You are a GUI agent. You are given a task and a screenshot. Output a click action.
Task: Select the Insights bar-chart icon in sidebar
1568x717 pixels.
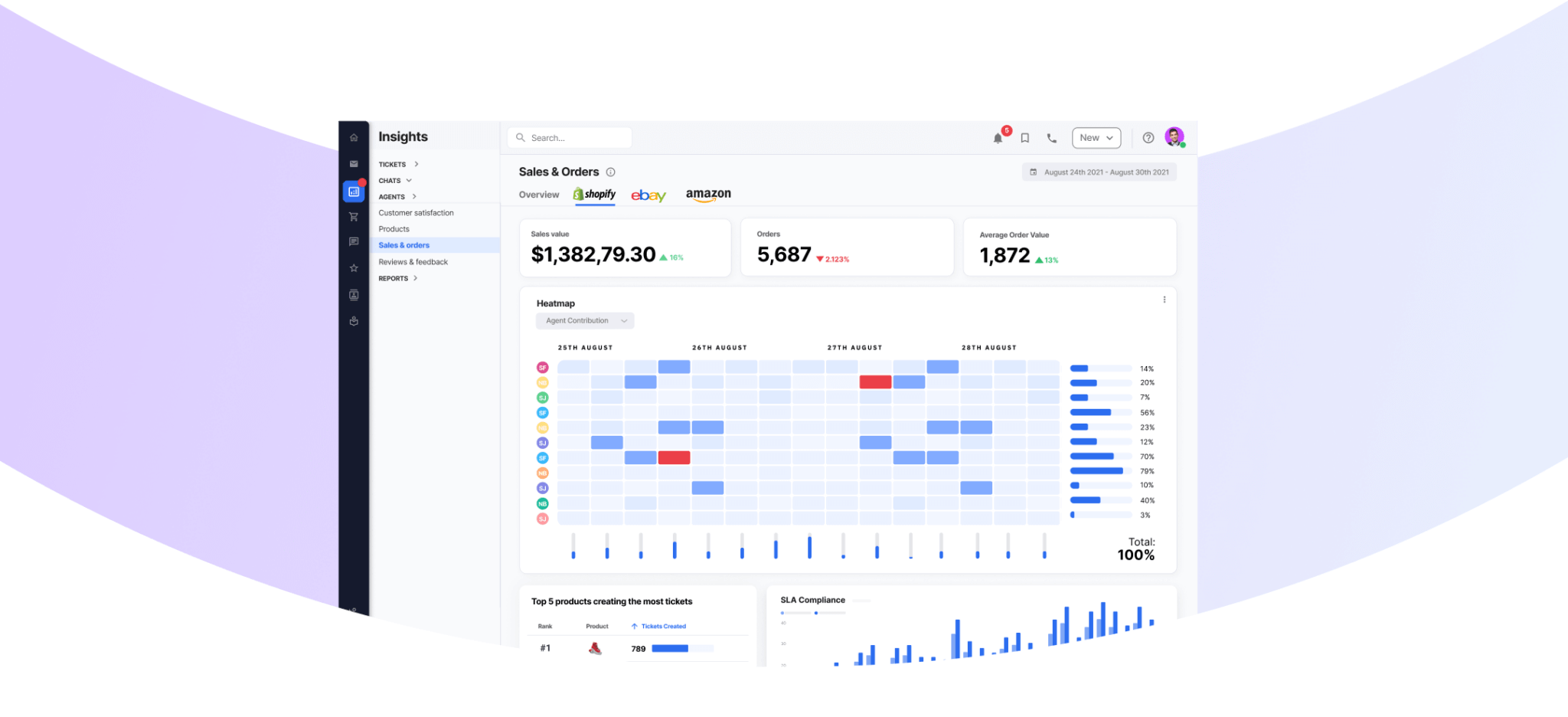tap(353, 192)
